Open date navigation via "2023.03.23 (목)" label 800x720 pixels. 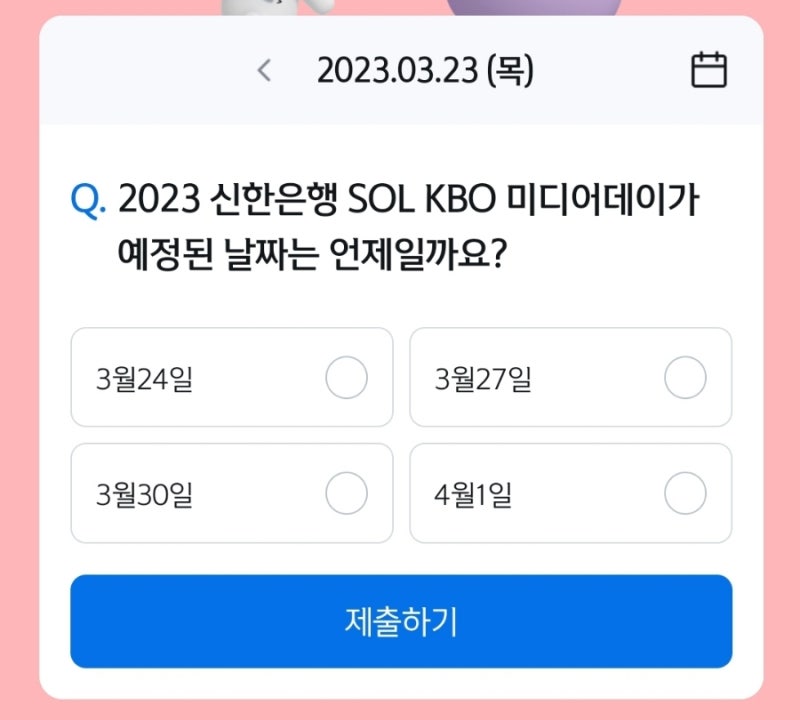pos(428,70)
